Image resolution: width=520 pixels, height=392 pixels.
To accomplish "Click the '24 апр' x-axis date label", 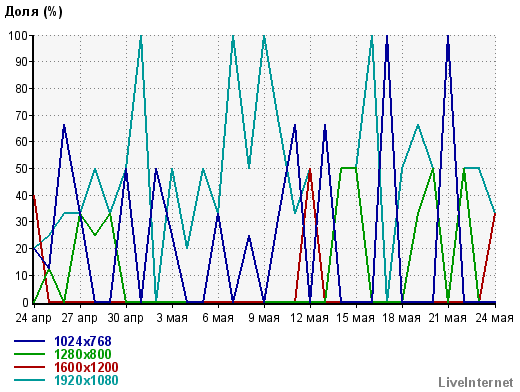I will pyautogui.click(x=33, y=318).
